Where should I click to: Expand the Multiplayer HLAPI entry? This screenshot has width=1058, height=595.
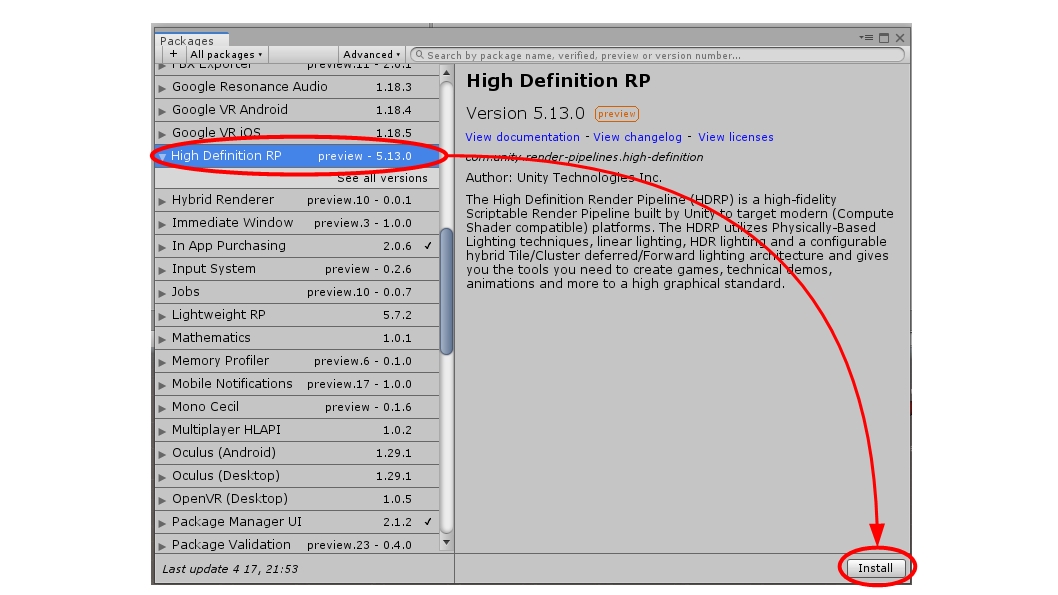pos(162,430)
